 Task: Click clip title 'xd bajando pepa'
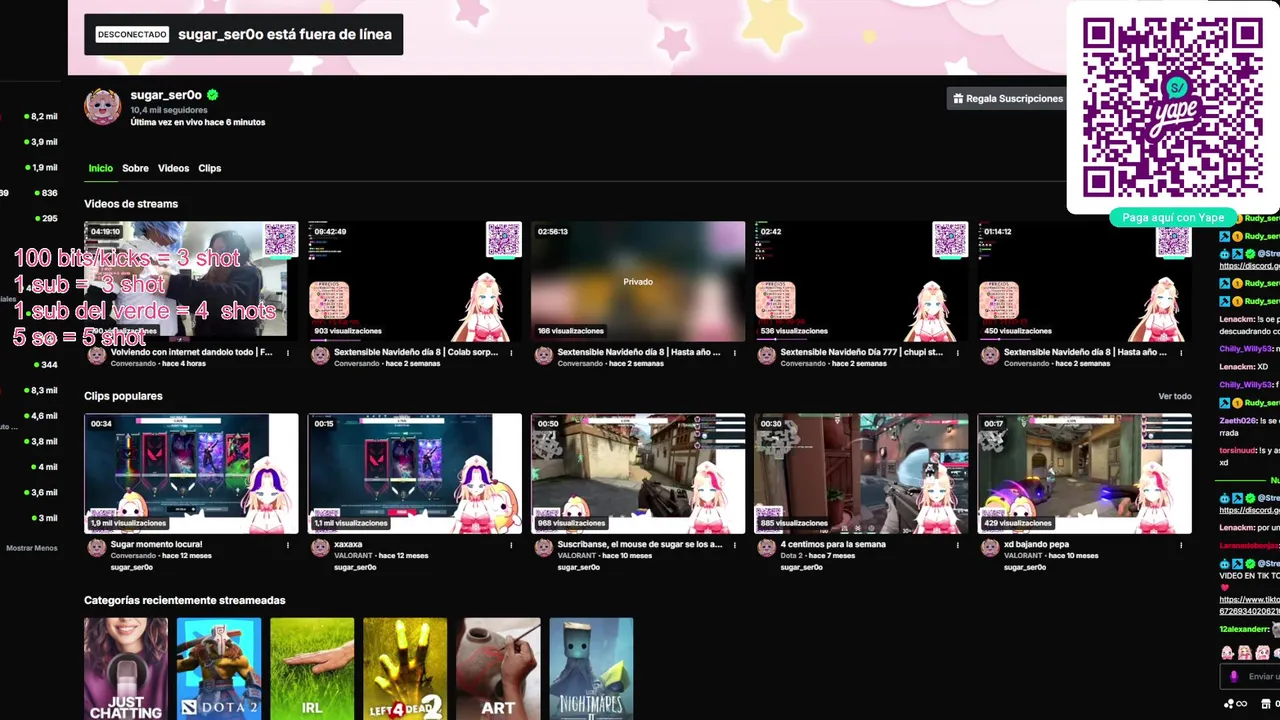coord(1036,545)
